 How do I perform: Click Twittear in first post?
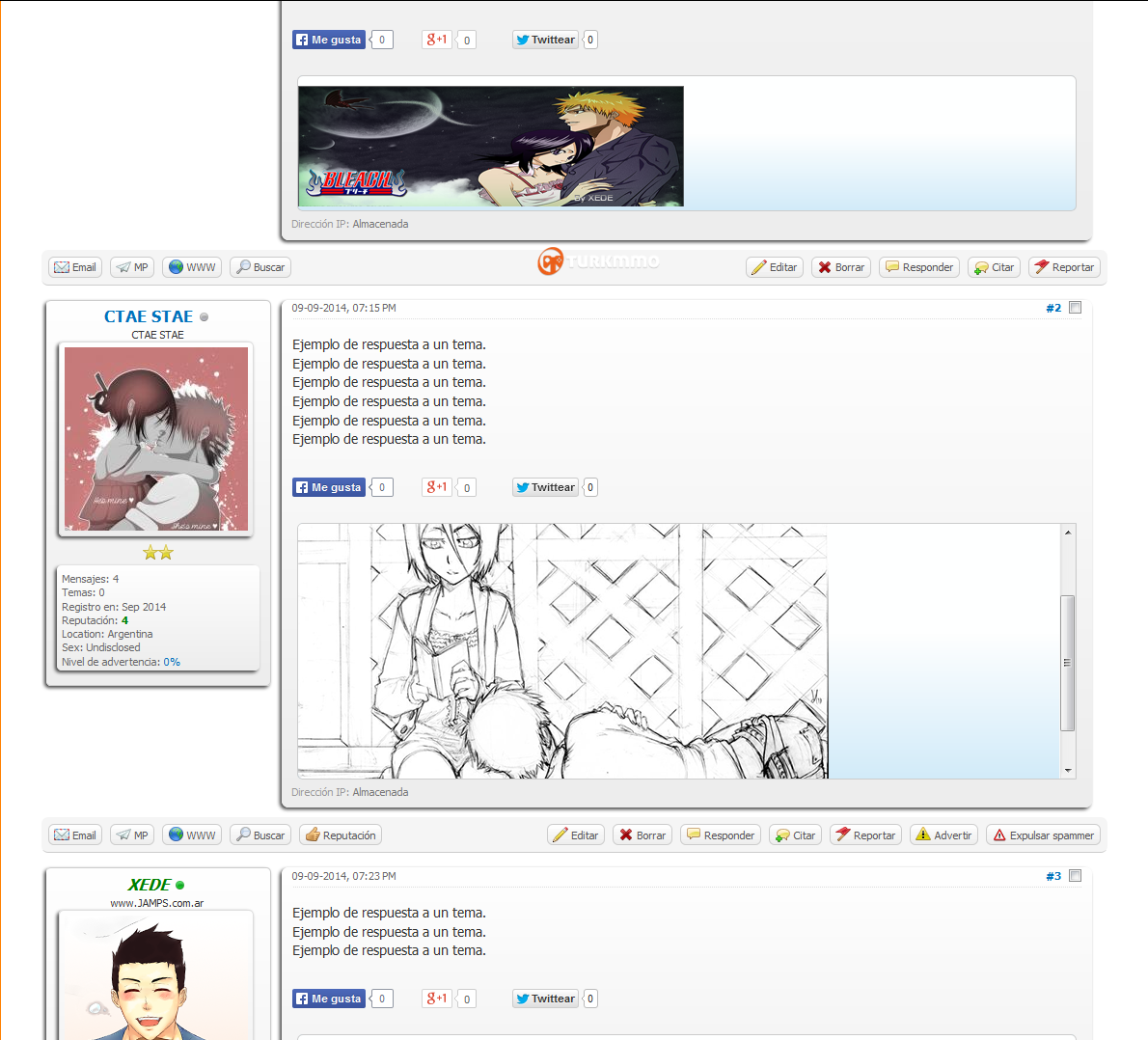(x=545, y=40)
